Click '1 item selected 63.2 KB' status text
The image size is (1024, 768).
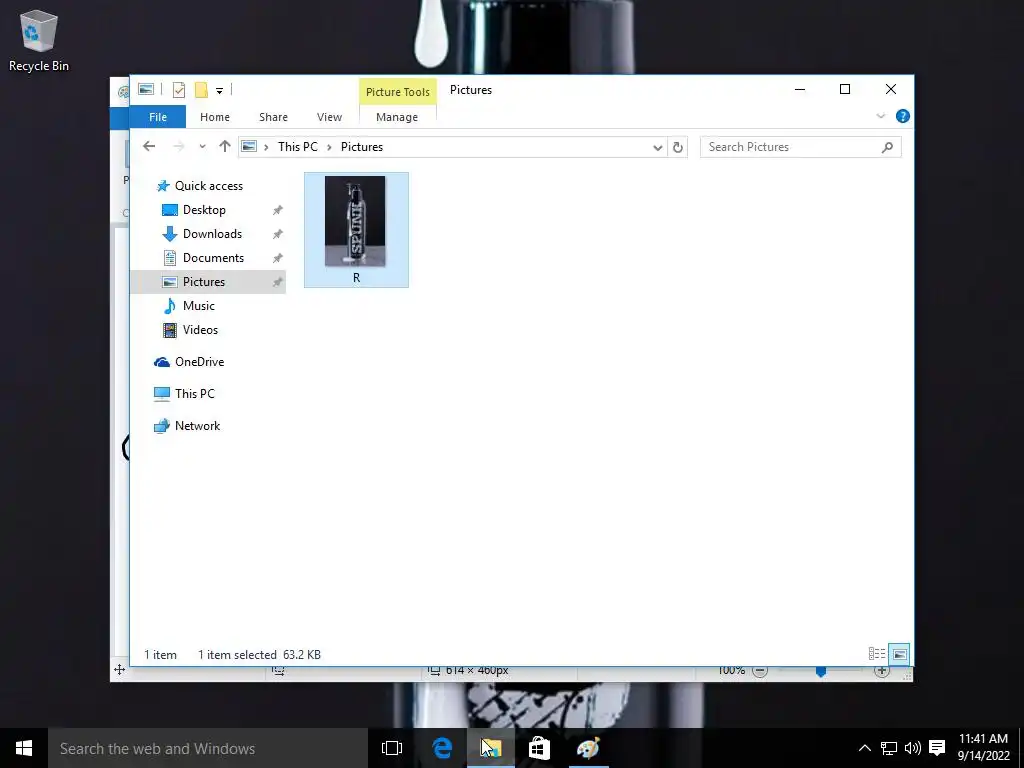click(x=259, y=654)
